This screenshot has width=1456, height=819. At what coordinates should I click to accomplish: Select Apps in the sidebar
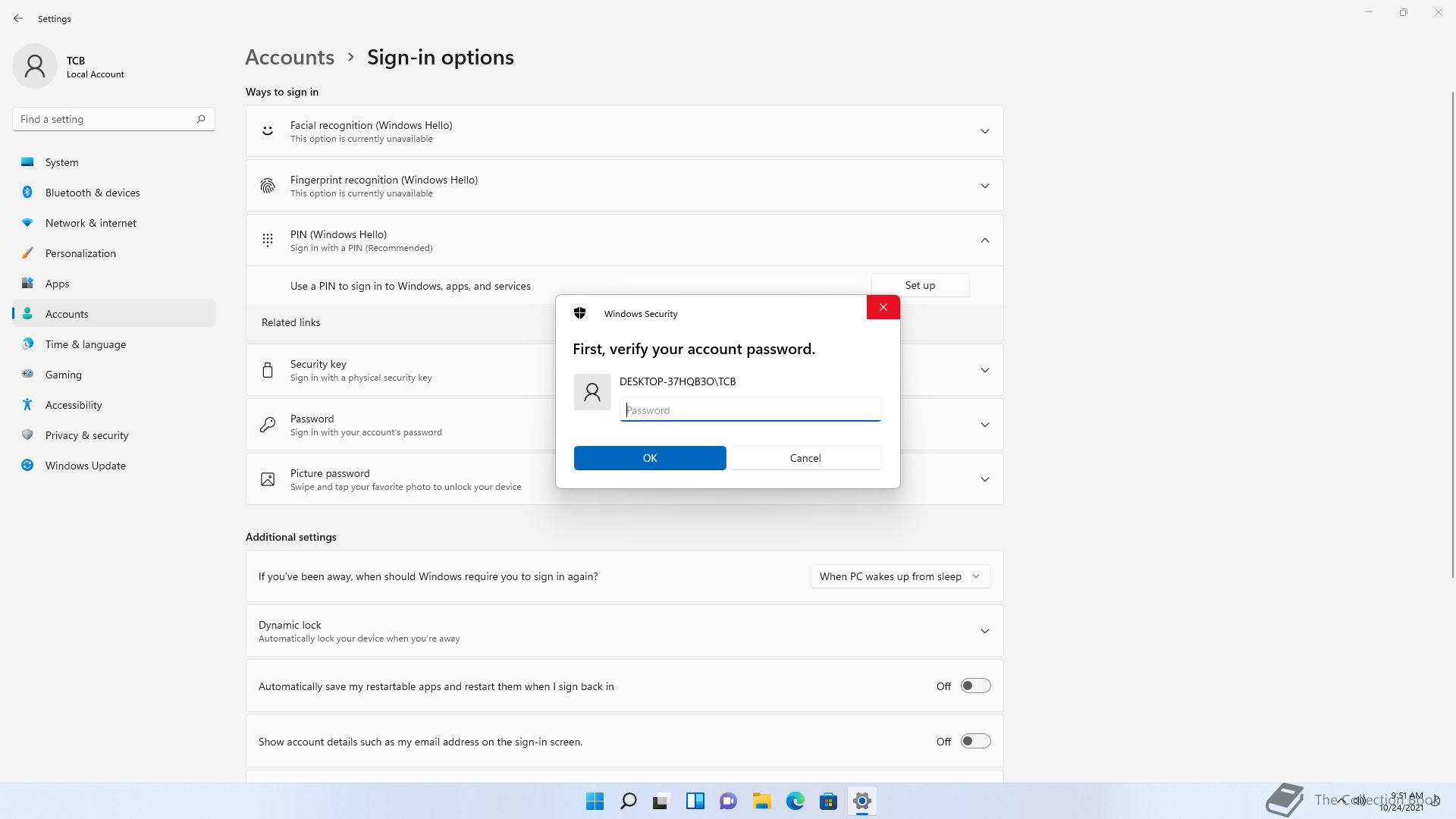point(114,284)
